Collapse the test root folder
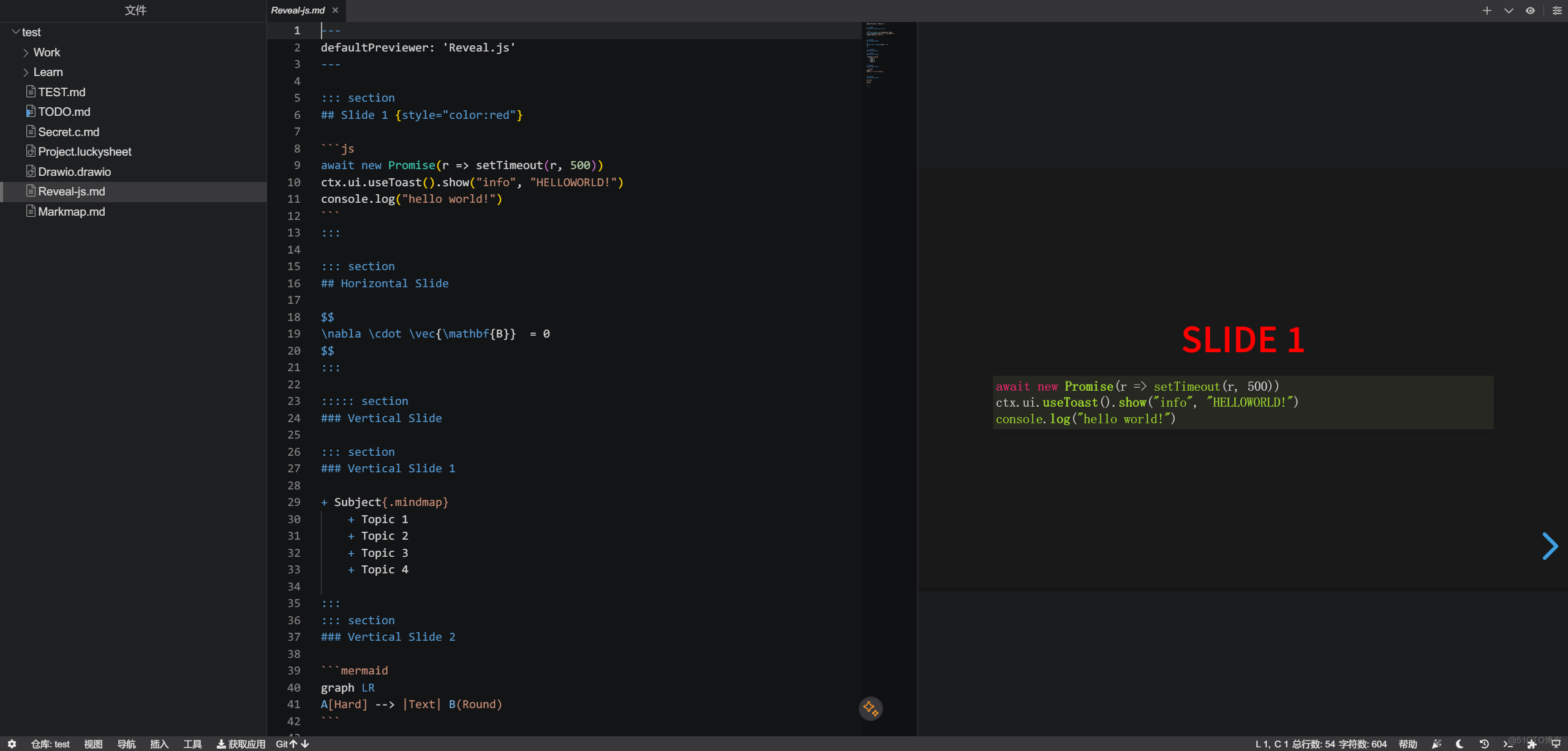 coord(16,32)
